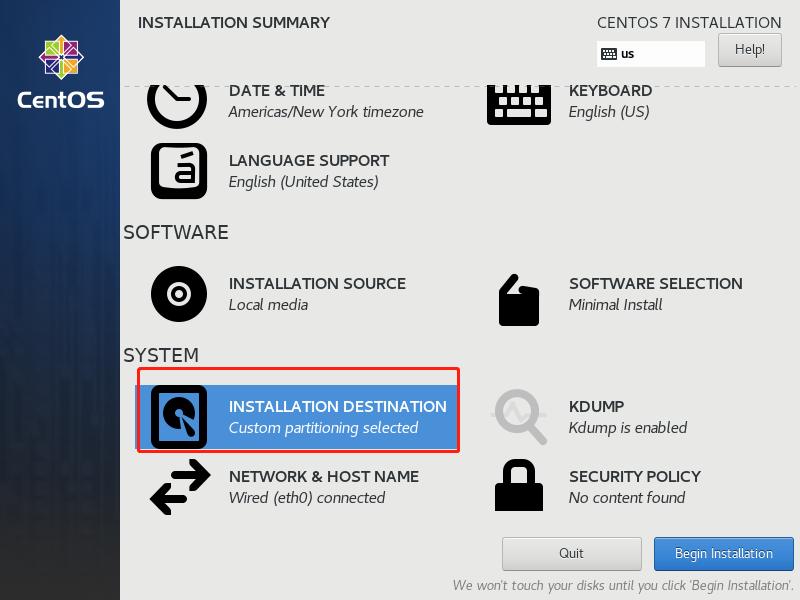800x600 pixels.
Task: Open Network & Host Name settings
Action: 178,485
